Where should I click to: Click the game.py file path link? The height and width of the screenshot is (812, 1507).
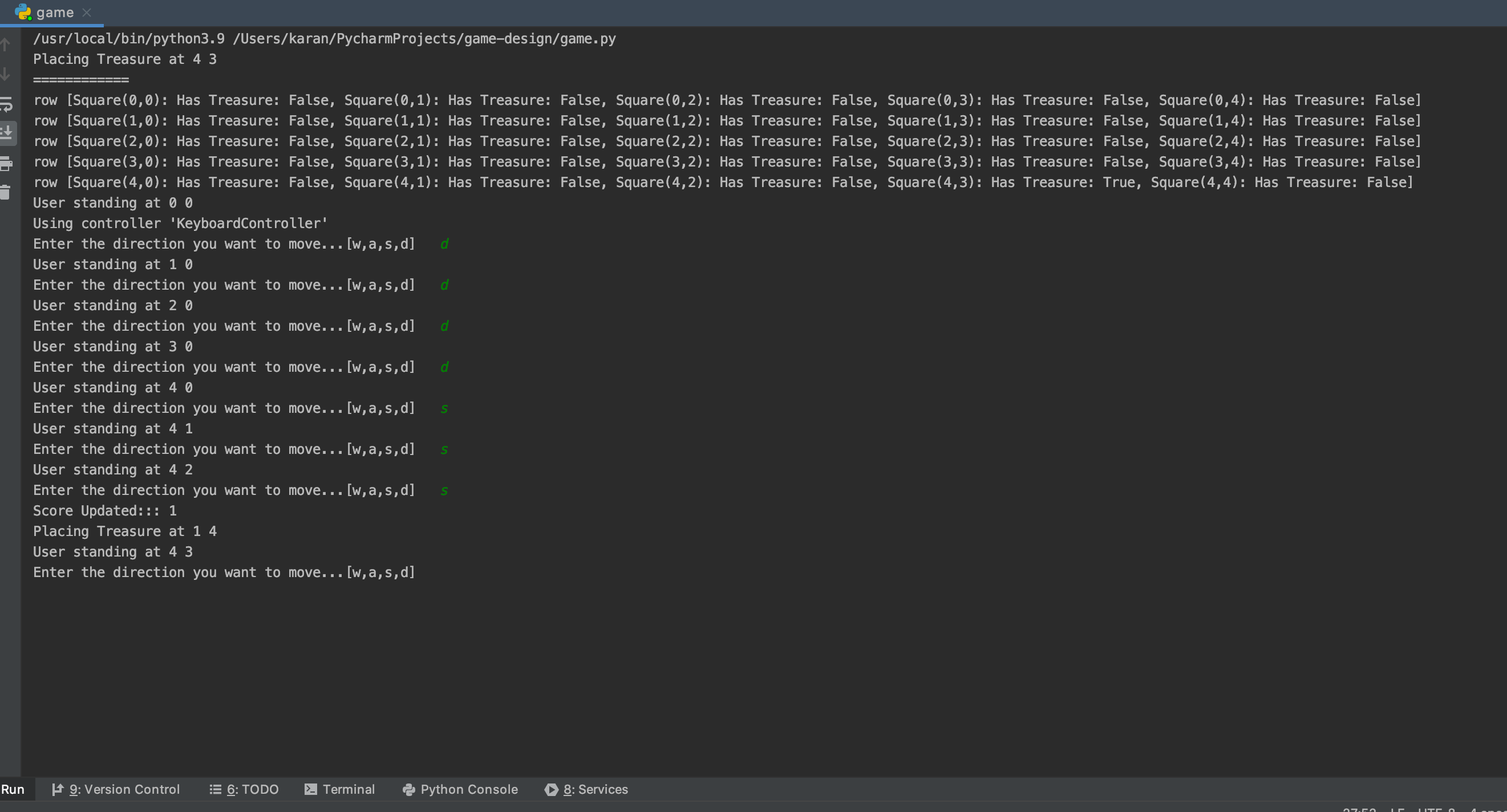424,39
